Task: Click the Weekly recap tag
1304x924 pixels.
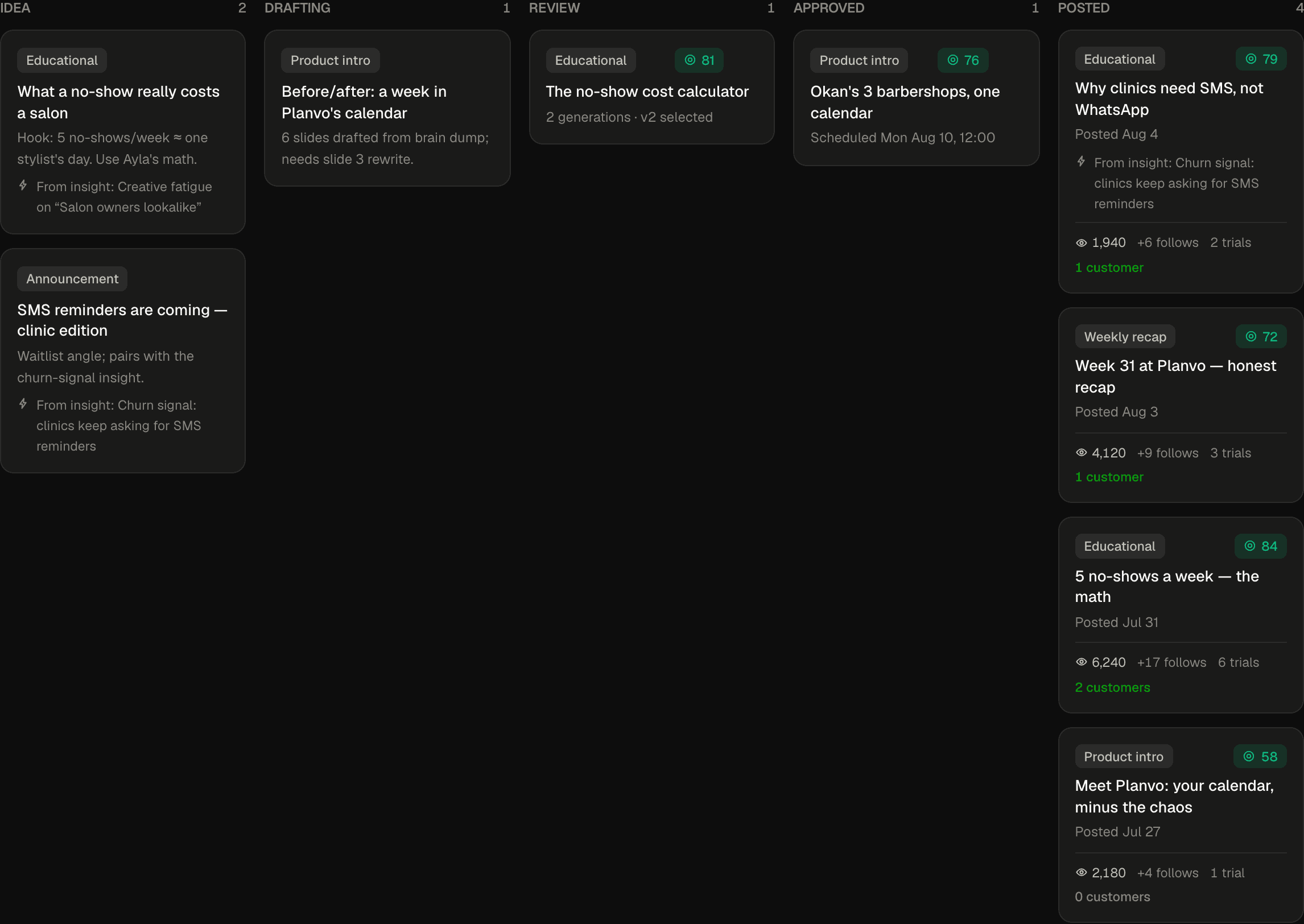Action: 1125,337
